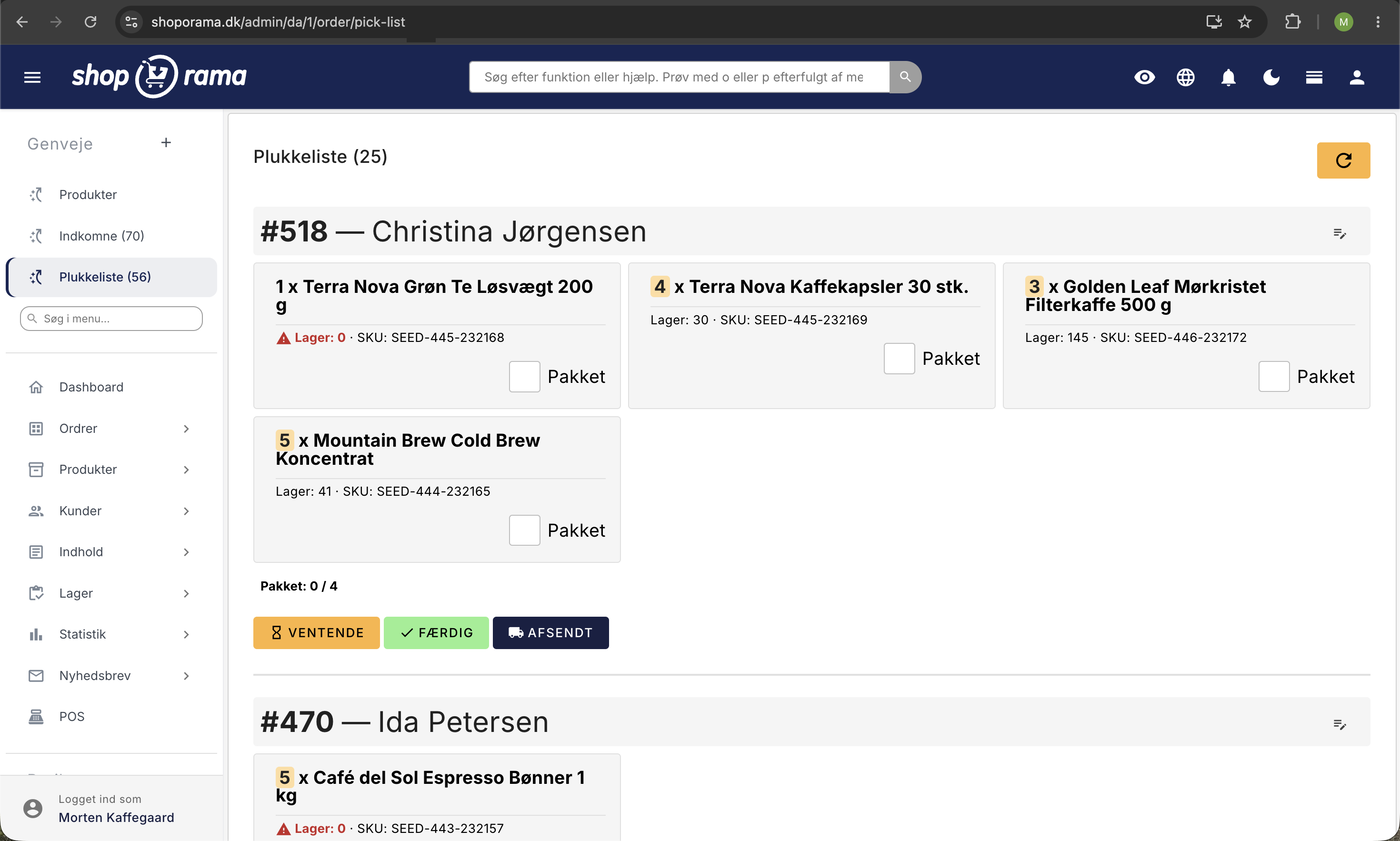Open the Chrome profile avatar M
Viewport: 1400px width, 841px height.
pyautogui.click(x=1343, y=21)
